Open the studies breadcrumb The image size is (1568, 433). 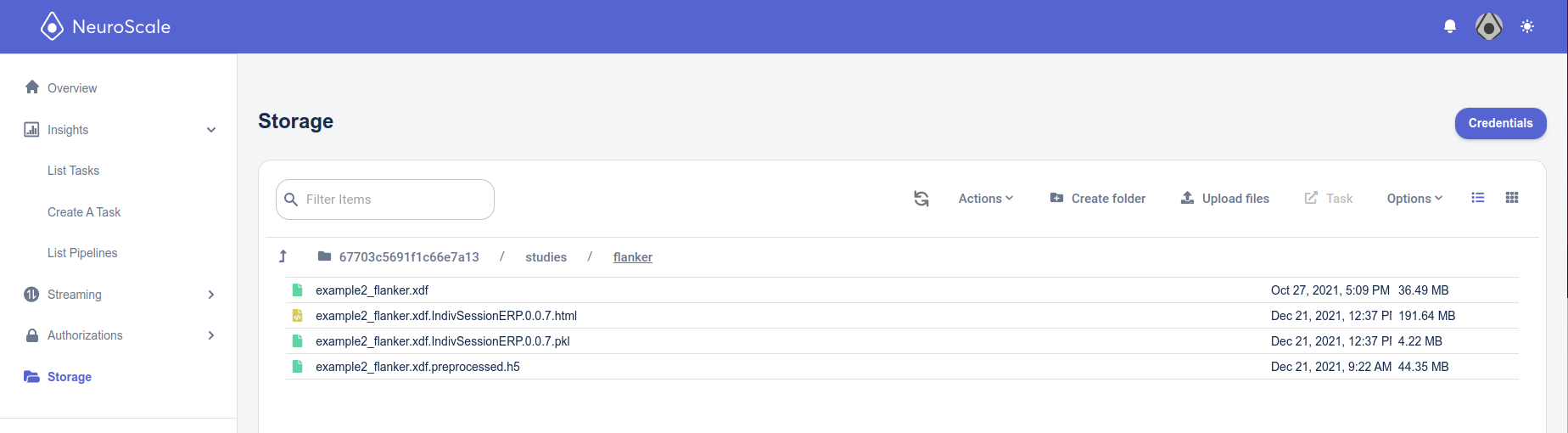tap(546, 257)
